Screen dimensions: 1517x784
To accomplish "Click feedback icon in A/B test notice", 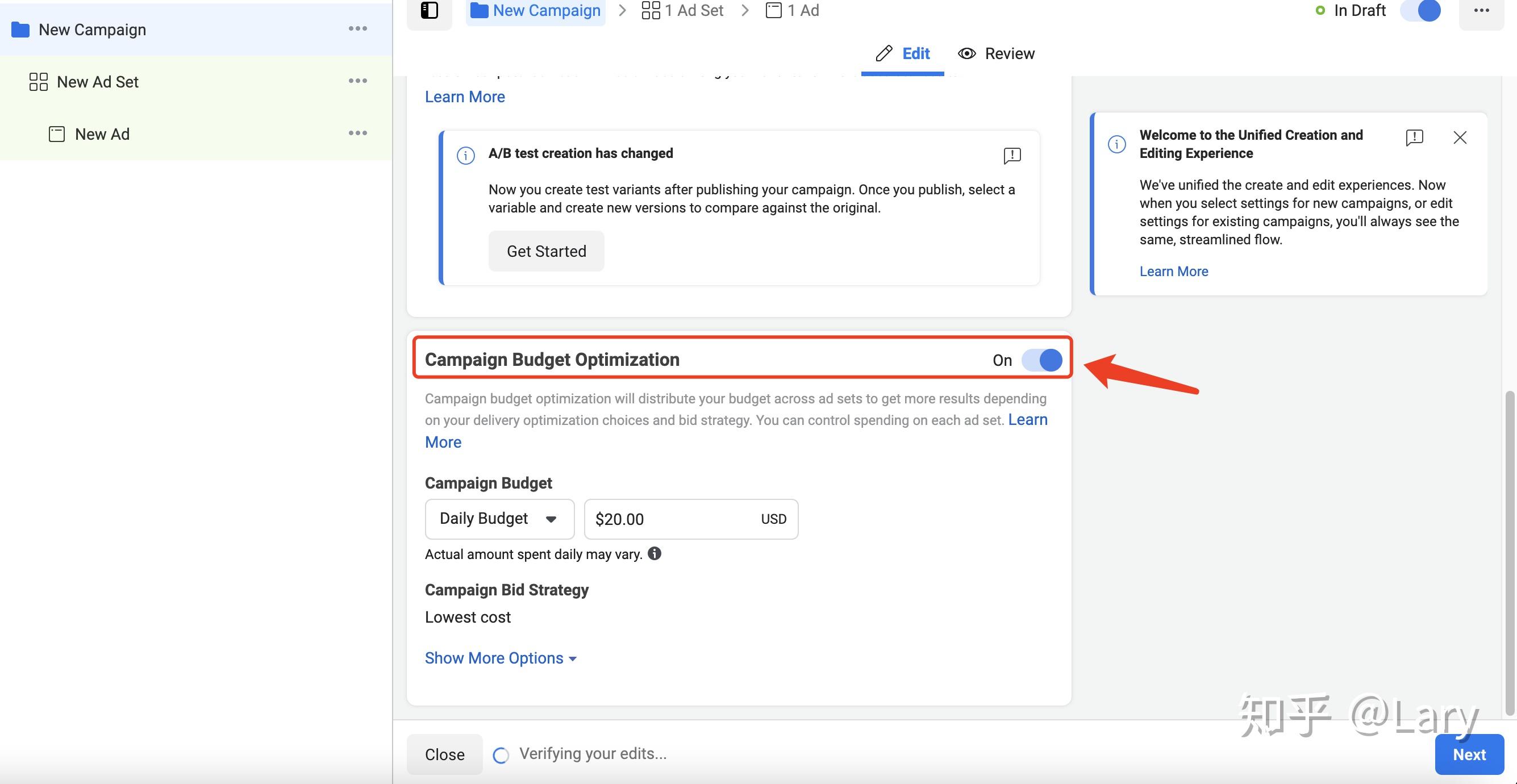I will pos(1012,156).
